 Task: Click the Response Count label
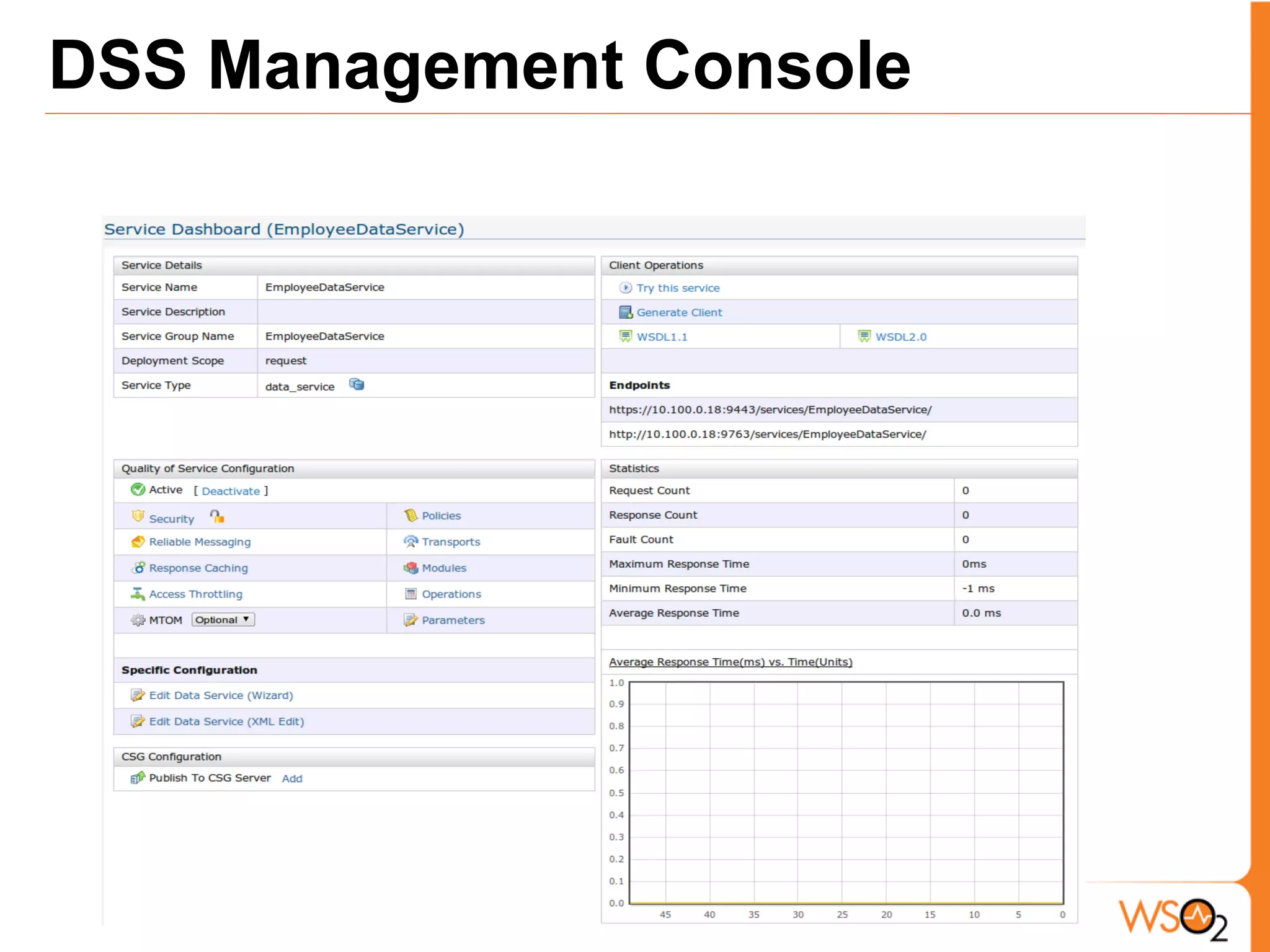[653, 515]
